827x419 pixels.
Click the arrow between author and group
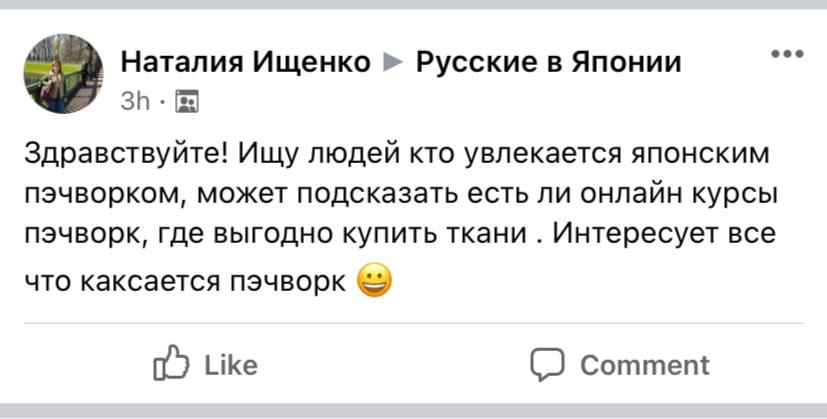click(394, 63)
